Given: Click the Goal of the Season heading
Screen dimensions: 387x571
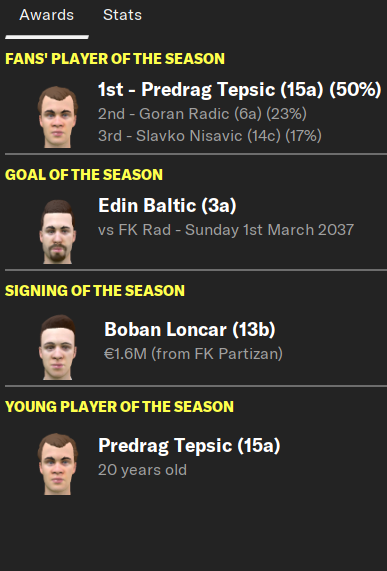Looking at the screenshot, I should [84, 174].
